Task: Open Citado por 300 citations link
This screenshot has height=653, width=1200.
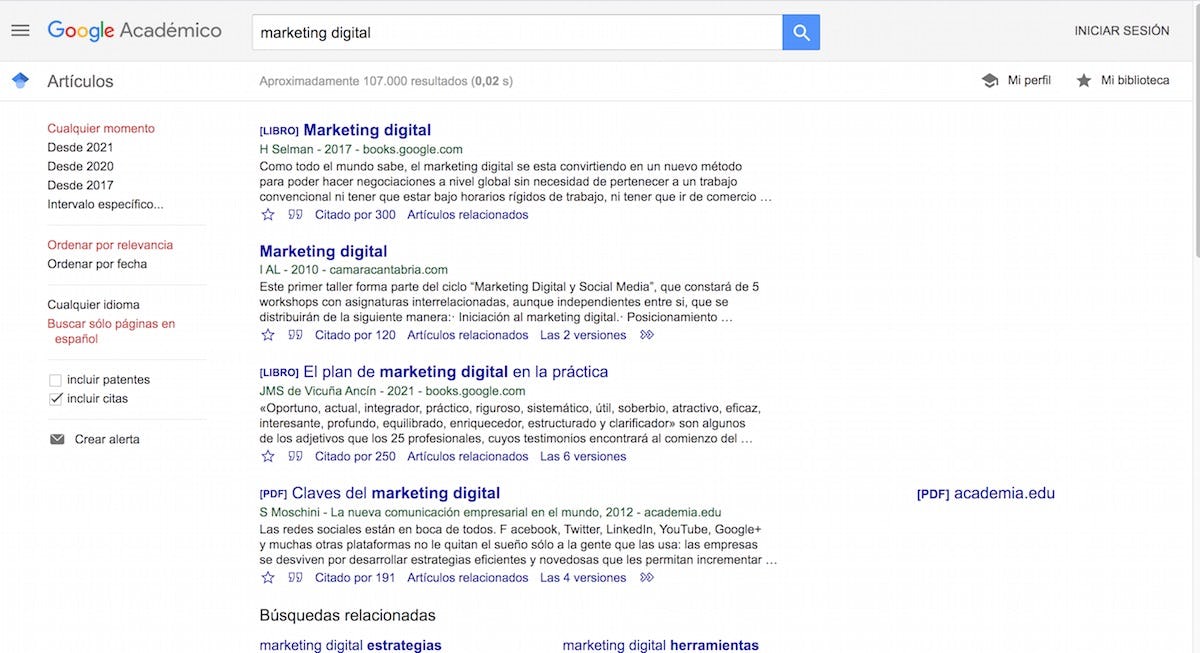Action: coord(355,215)
